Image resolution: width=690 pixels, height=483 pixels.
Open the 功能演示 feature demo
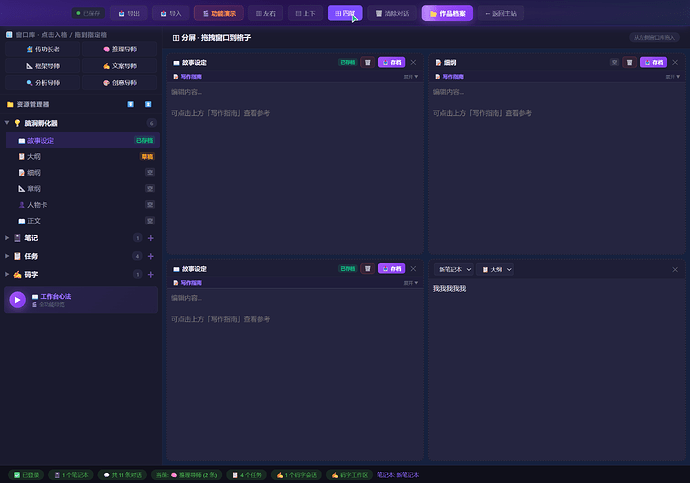coord(219,14)
